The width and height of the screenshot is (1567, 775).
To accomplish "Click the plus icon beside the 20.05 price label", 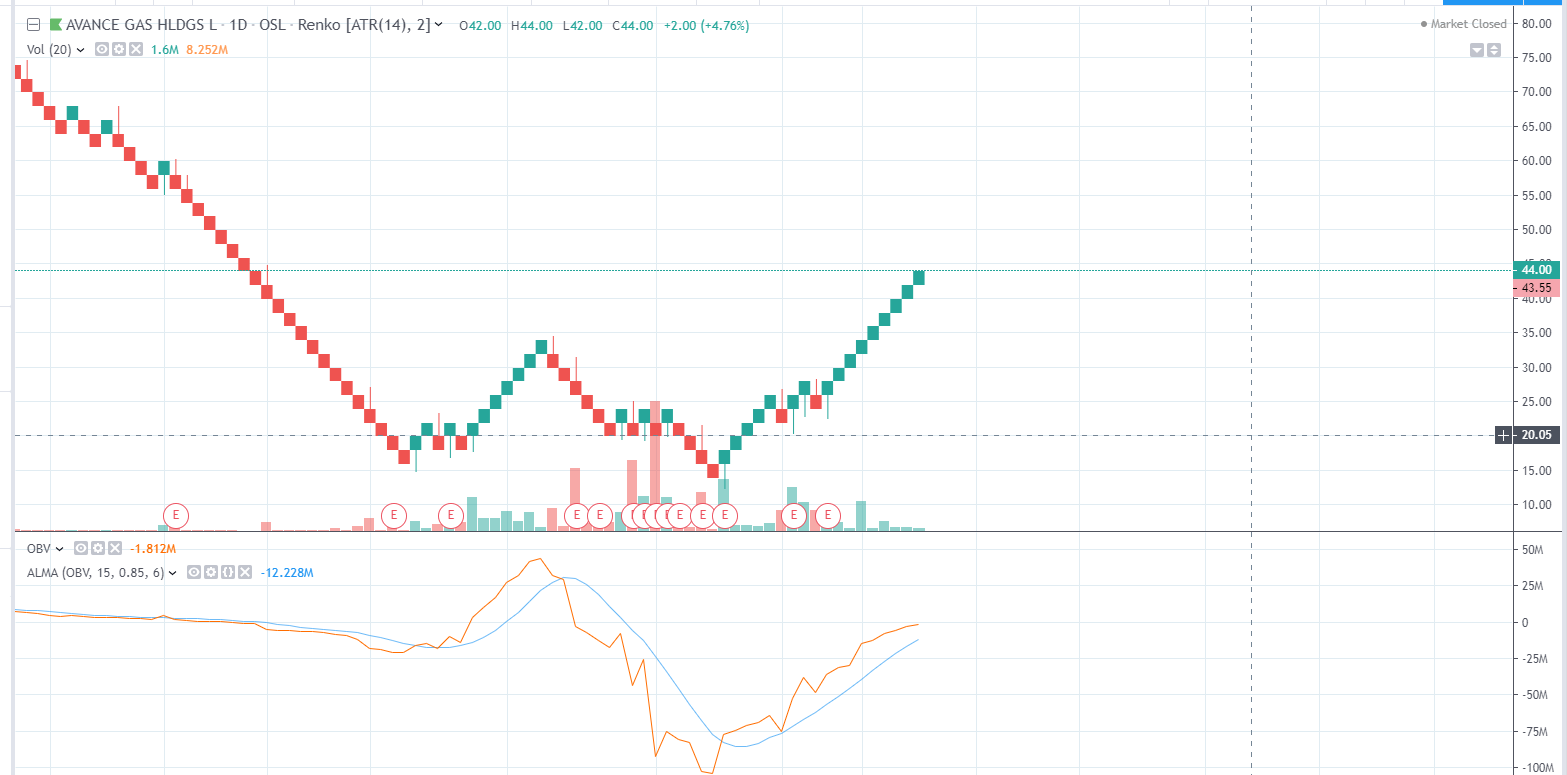I will (x=1504, y=435).
